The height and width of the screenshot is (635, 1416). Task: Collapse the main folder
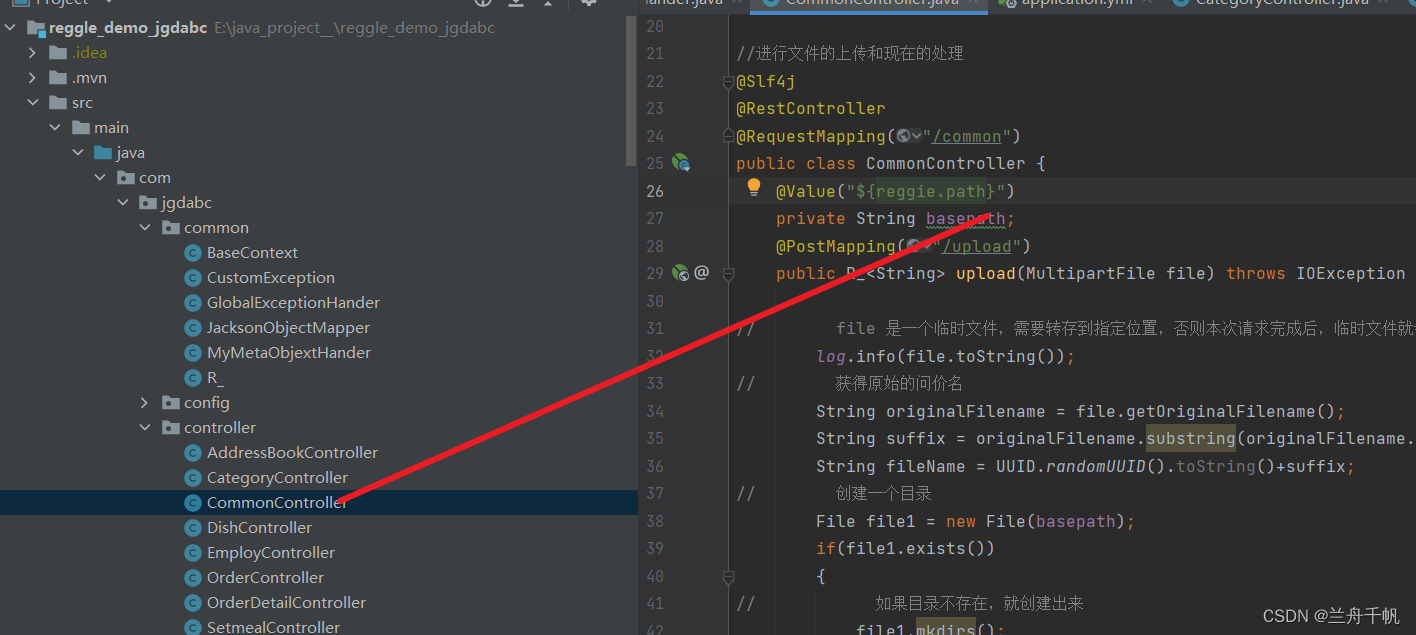click(55, 128)
